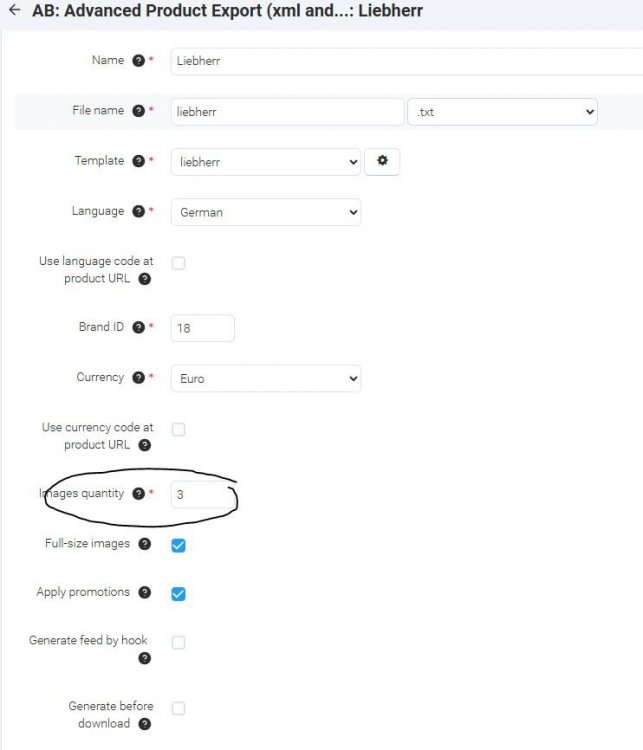Expand the Template dropdown showing liebherr

pyautogui.click(x=265, y=162)
